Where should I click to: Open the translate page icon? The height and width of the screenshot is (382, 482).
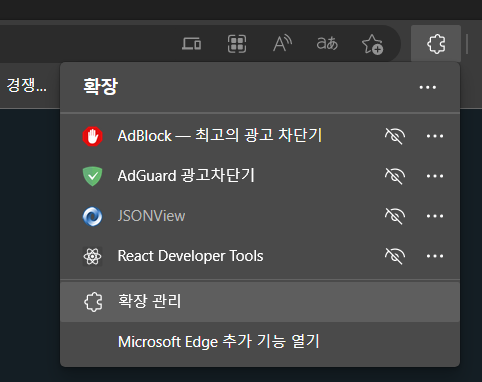[x=327, y=44]
